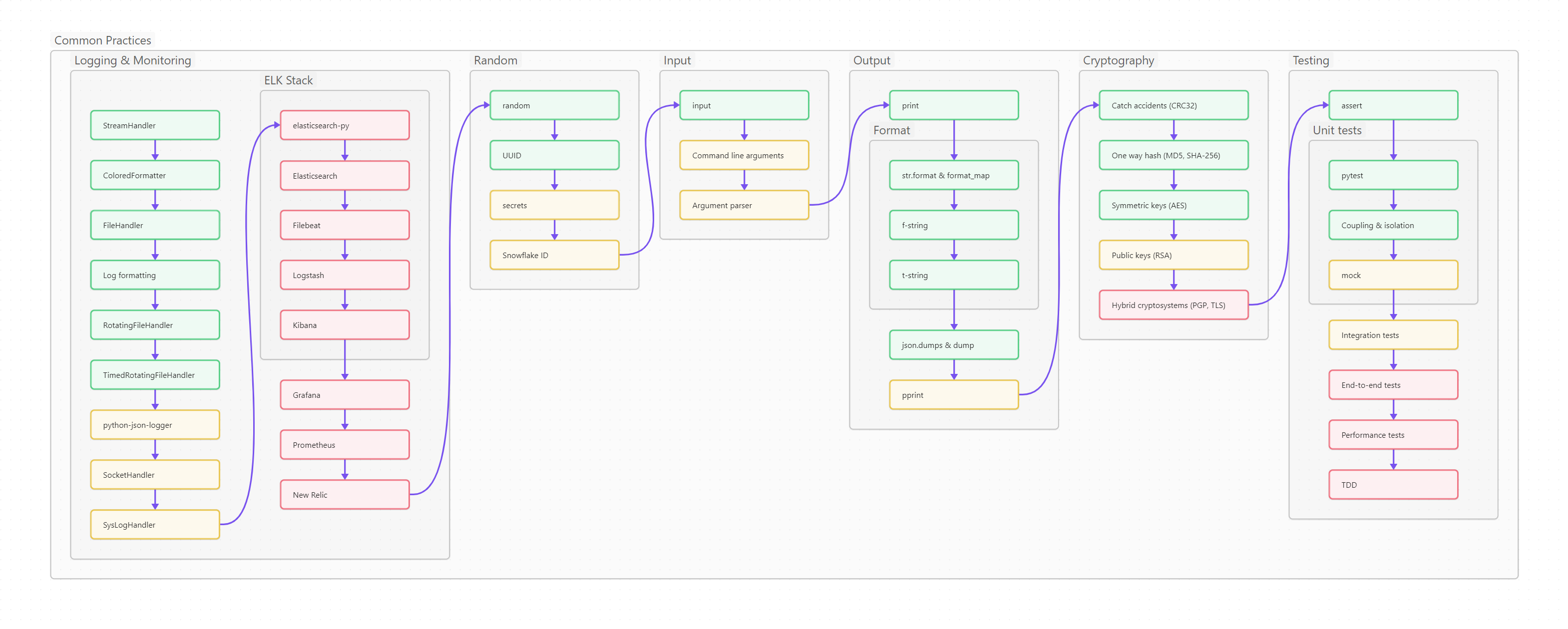Image resolution: width=1568 pixels, height=629 pixels.
Task: Click the New Relic node
Action: coord(345,495)
